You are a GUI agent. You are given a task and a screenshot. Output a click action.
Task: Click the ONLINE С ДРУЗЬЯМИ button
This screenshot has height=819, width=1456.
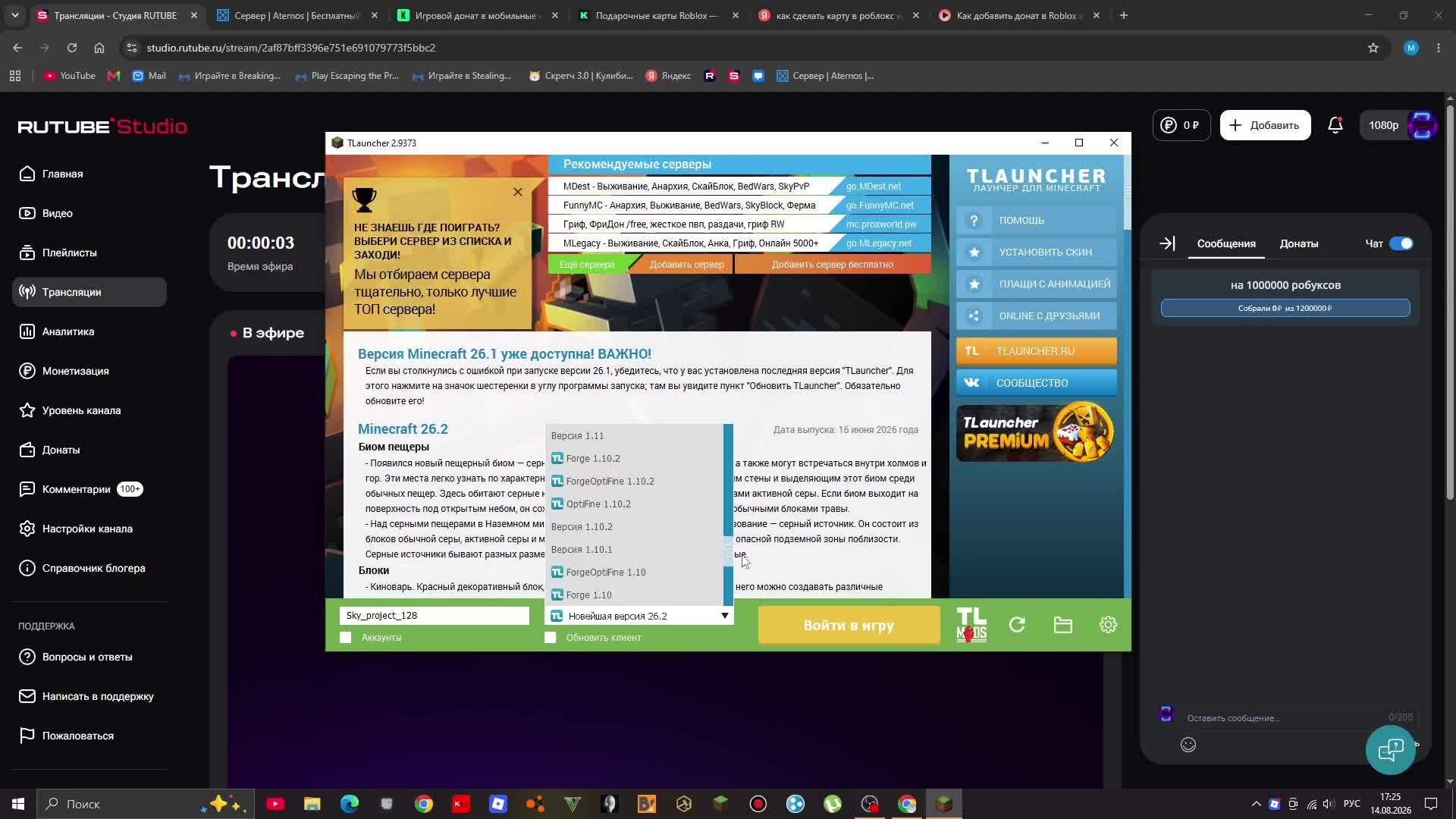coord(1036,315)
